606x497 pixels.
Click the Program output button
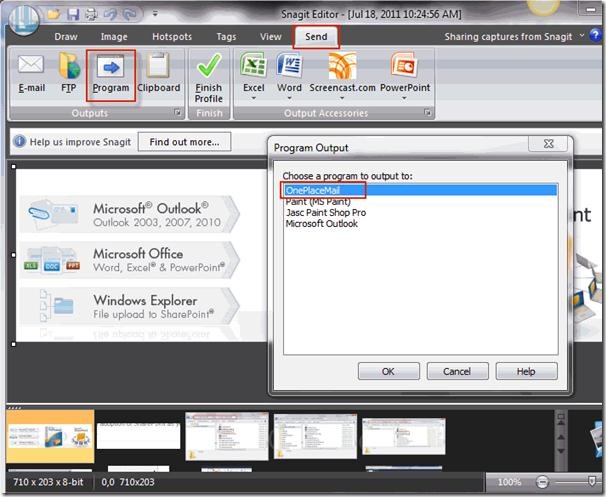point(111,74)
